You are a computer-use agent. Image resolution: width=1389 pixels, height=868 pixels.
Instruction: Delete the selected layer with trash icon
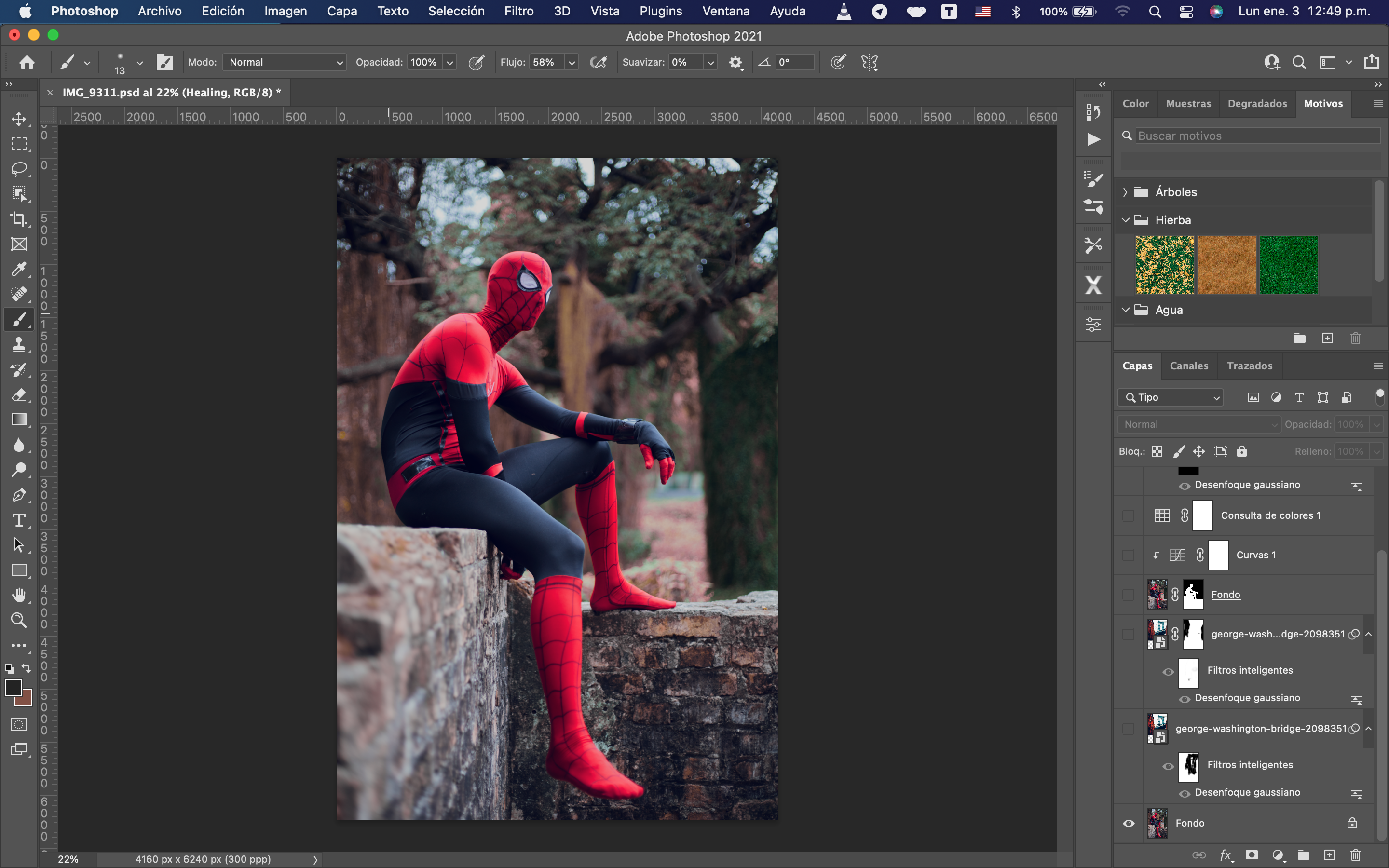pyautogui.click(x=1356, y=855)
